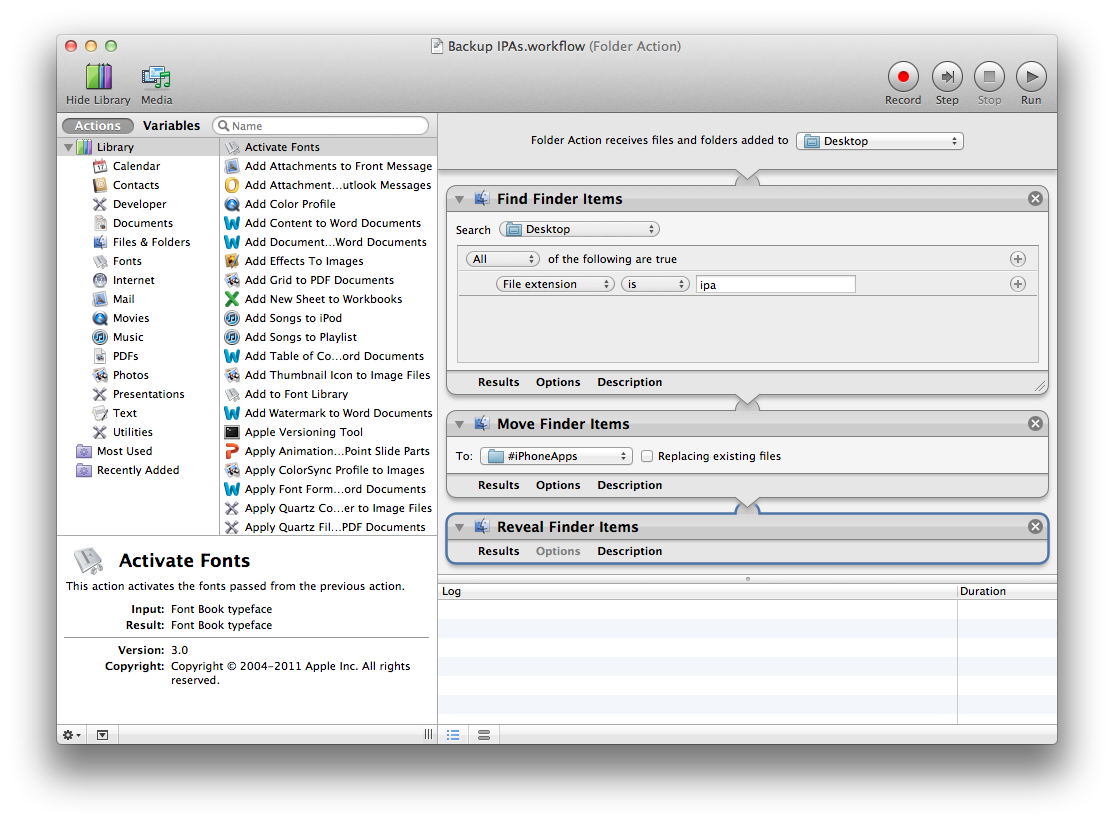
Task: Enable Replacing existing files checkbox
Action: pos(647,456)
